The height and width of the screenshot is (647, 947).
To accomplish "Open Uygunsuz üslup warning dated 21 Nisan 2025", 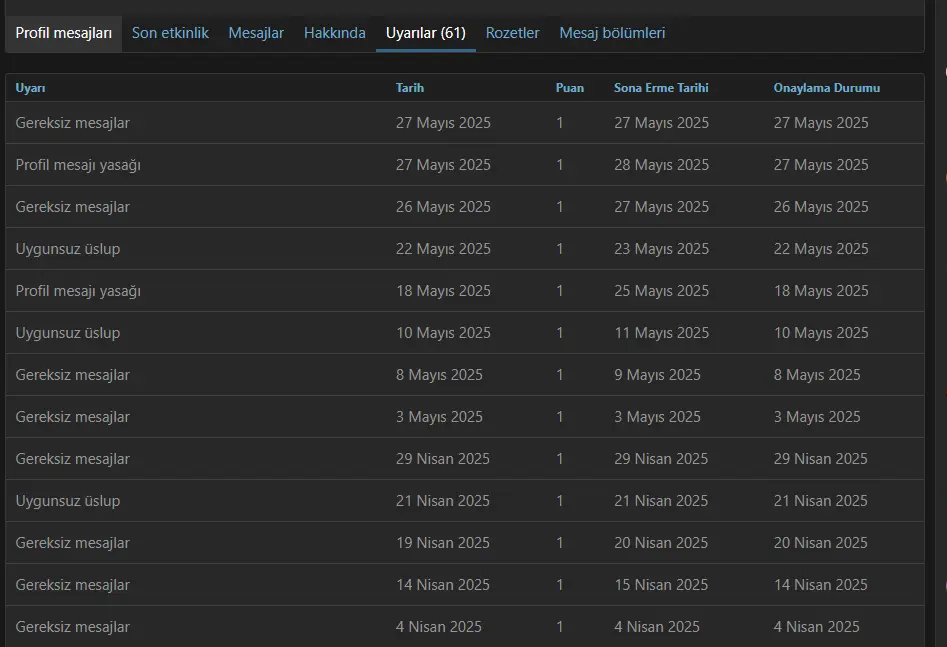I will (68, 501).
